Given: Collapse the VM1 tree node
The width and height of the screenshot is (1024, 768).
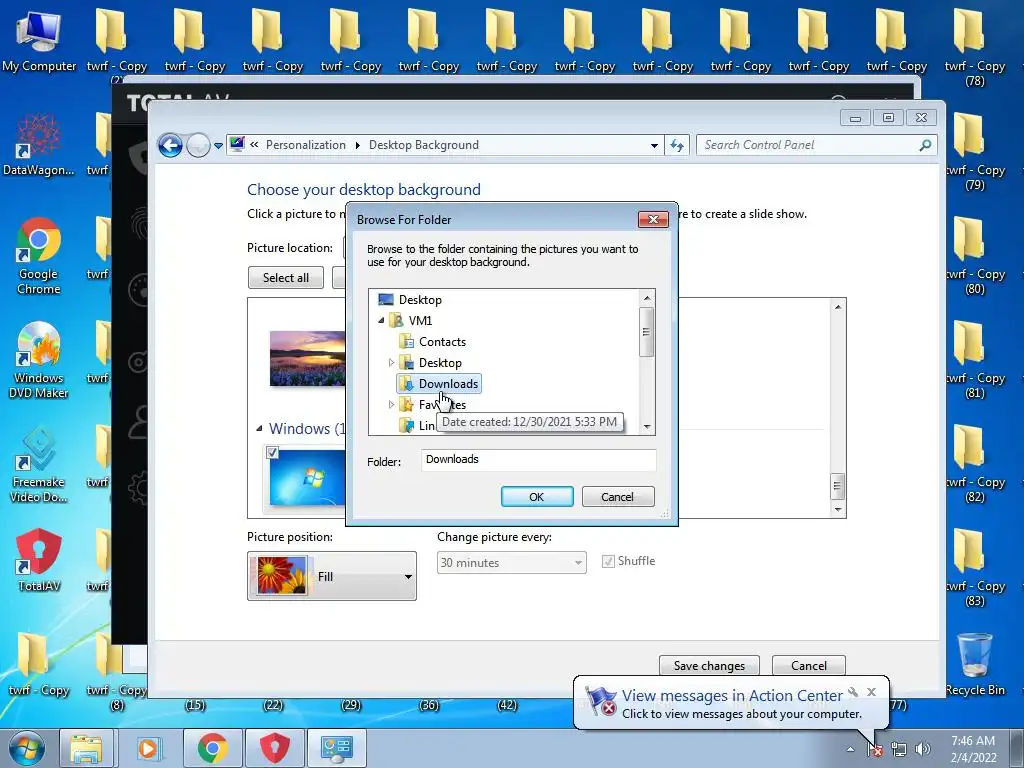Looking at the screenshot, I should click(381, 321).
